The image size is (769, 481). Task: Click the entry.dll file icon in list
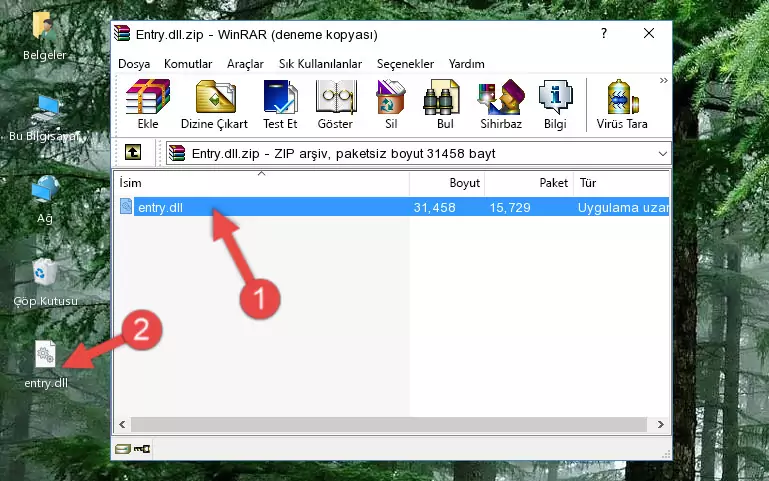point(126,206)
